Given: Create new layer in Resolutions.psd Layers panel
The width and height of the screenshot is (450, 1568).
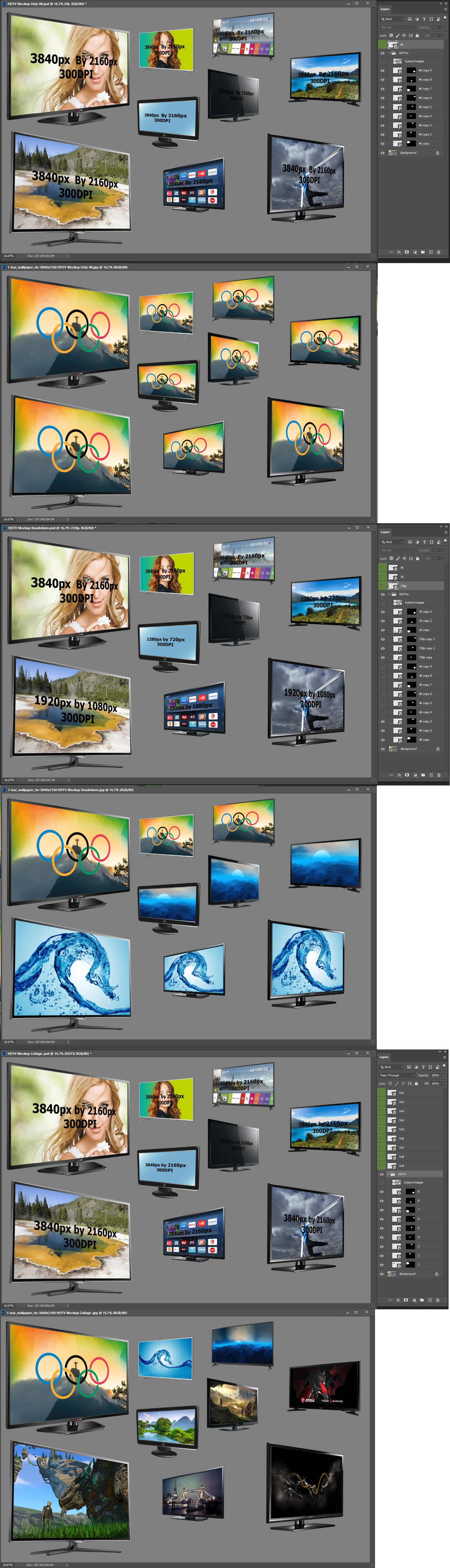Looking at the screenshot, I should tap(431, 775).
